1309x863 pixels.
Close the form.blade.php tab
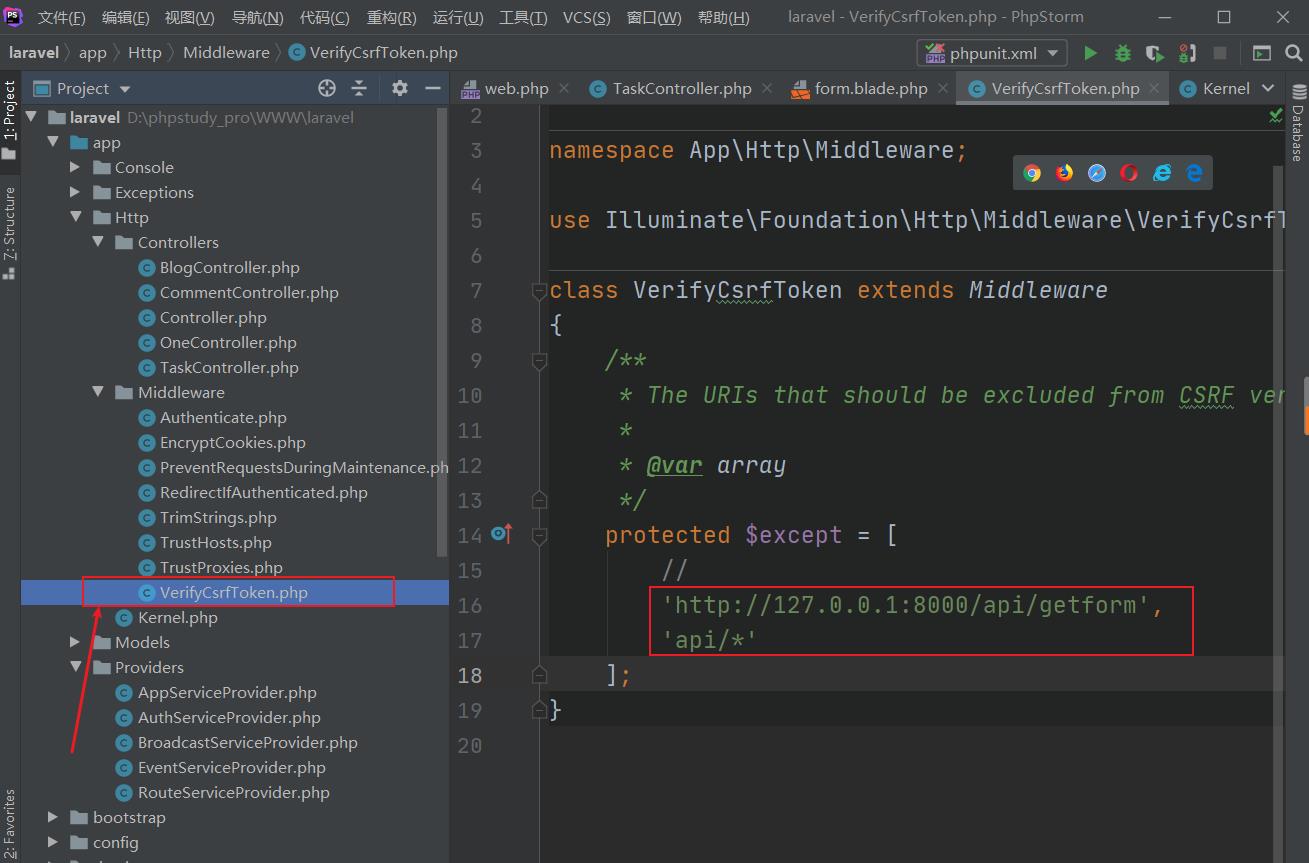(943, 88)
